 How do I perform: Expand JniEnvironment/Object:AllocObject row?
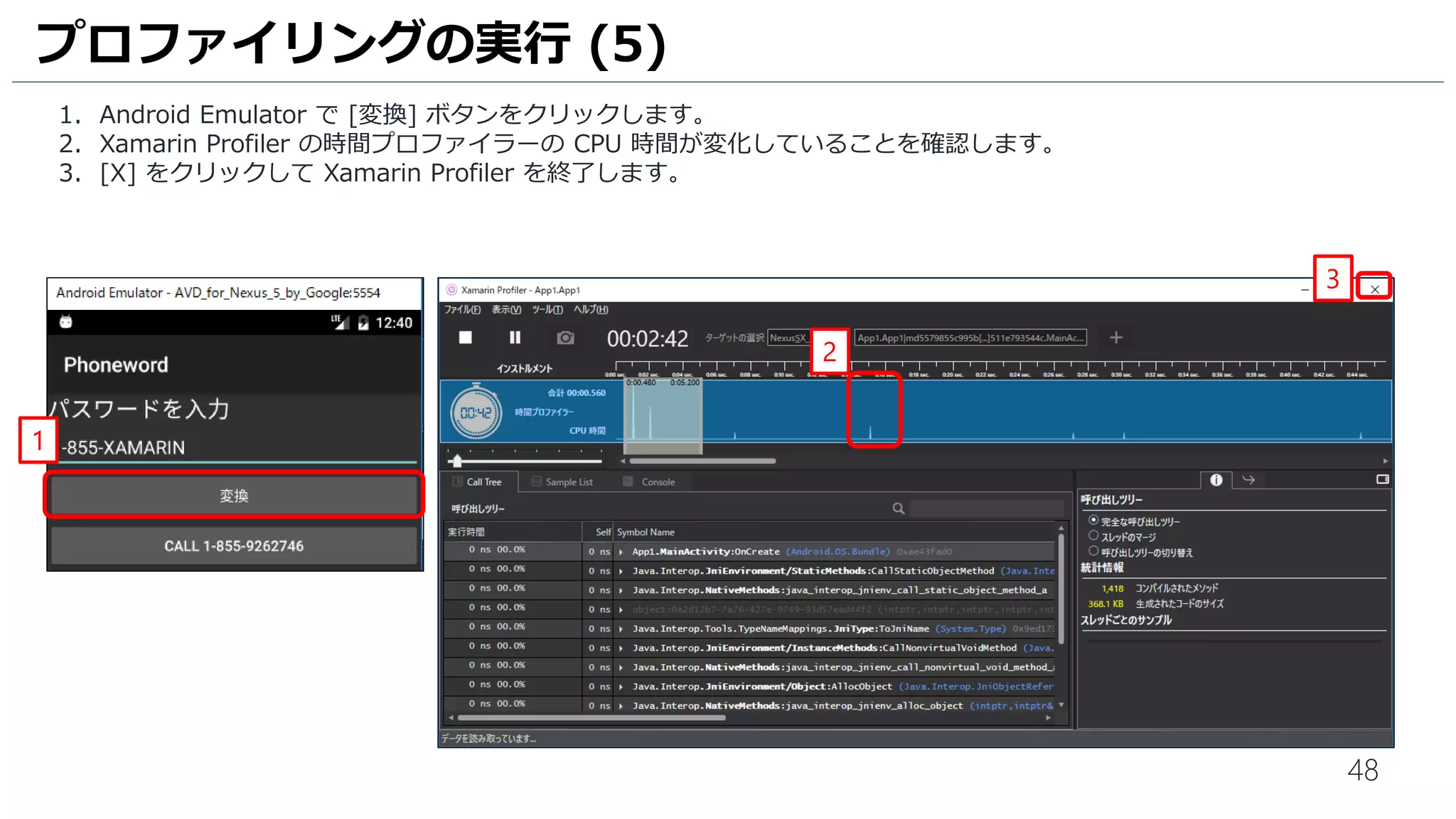pos(621,686)
